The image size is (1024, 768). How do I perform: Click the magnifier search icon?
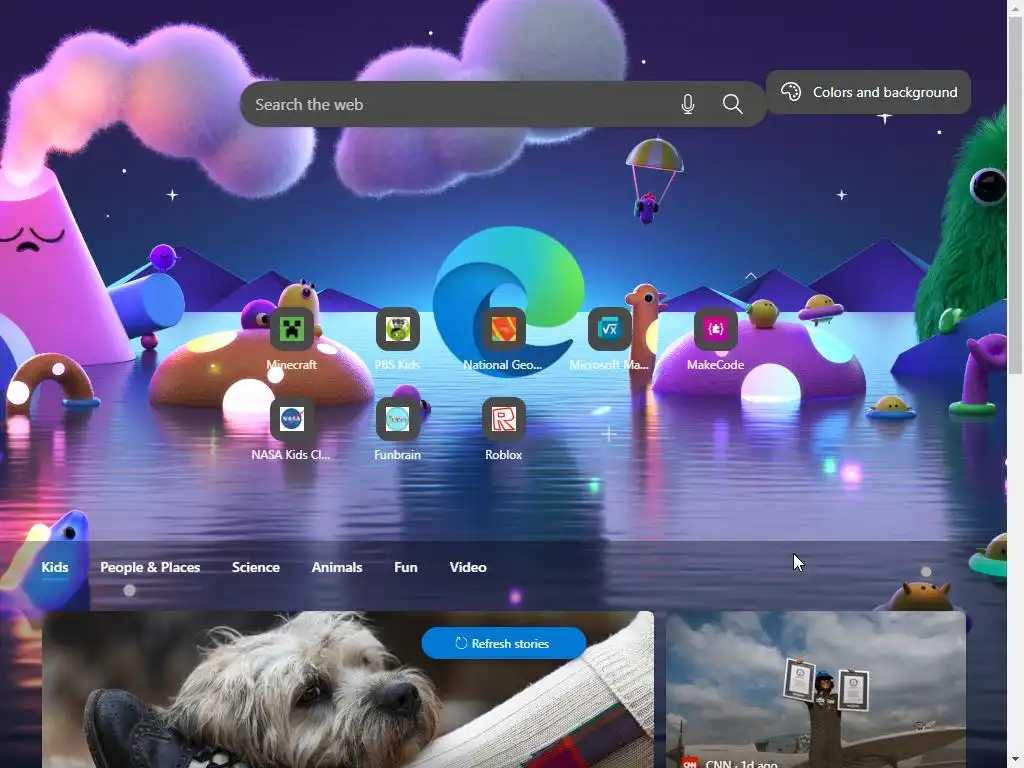733,104
